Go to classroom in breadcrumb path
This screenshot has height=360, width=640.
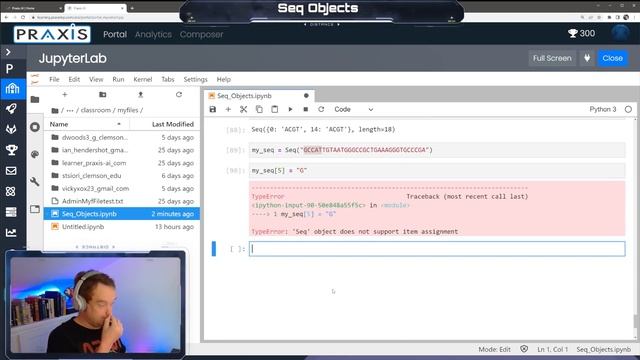(96, 110)
